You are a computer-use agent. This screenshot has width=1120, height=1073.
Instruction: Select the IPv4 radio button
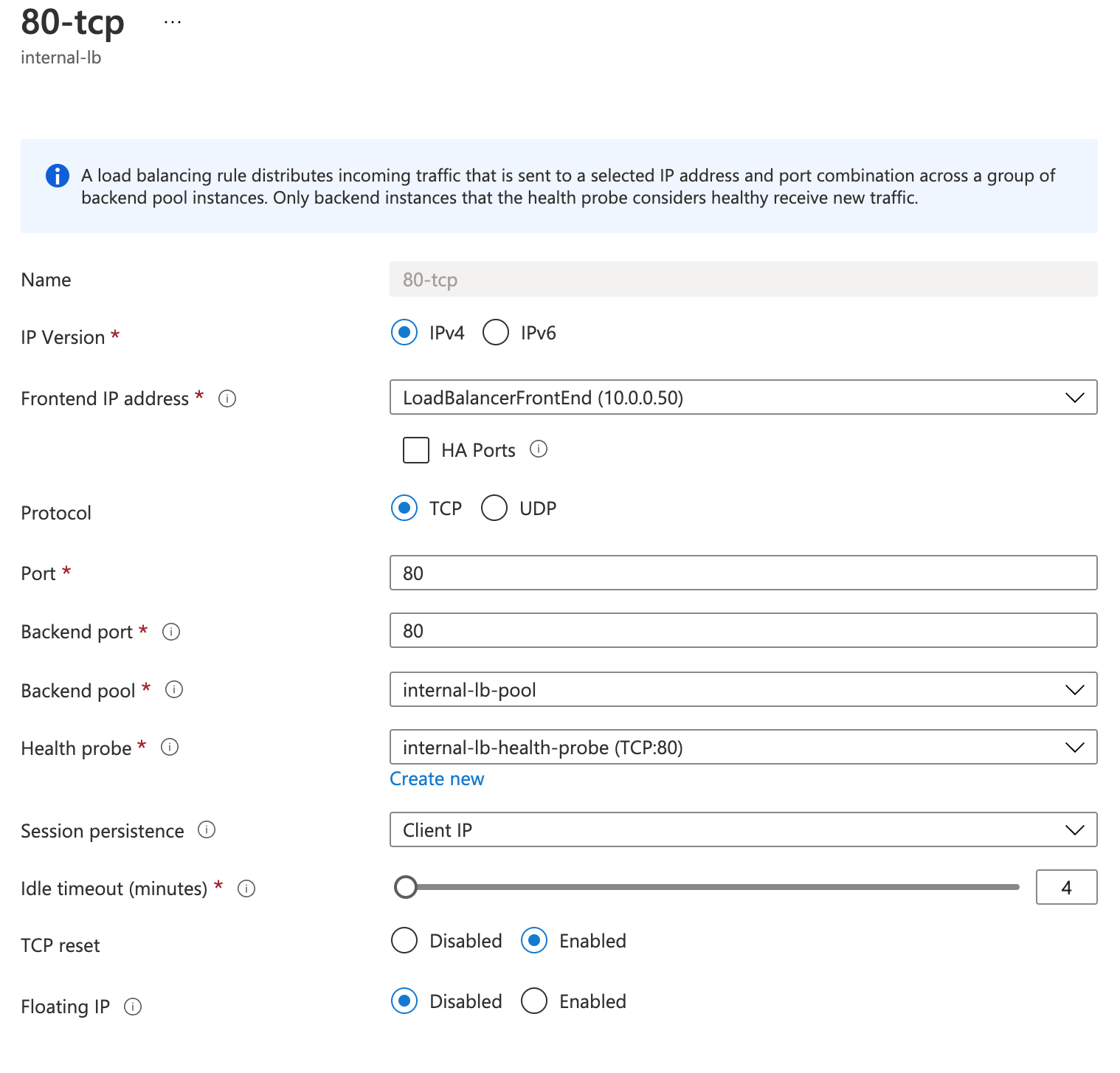point(404,332)
